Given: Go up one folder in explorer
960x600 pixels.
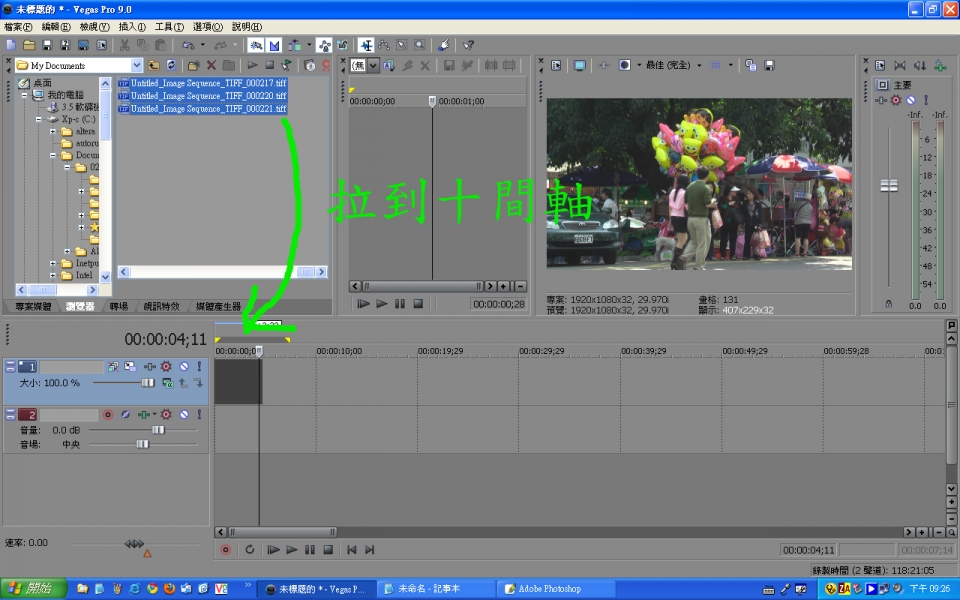Looking at the screenshot, I should coord(154,65).
